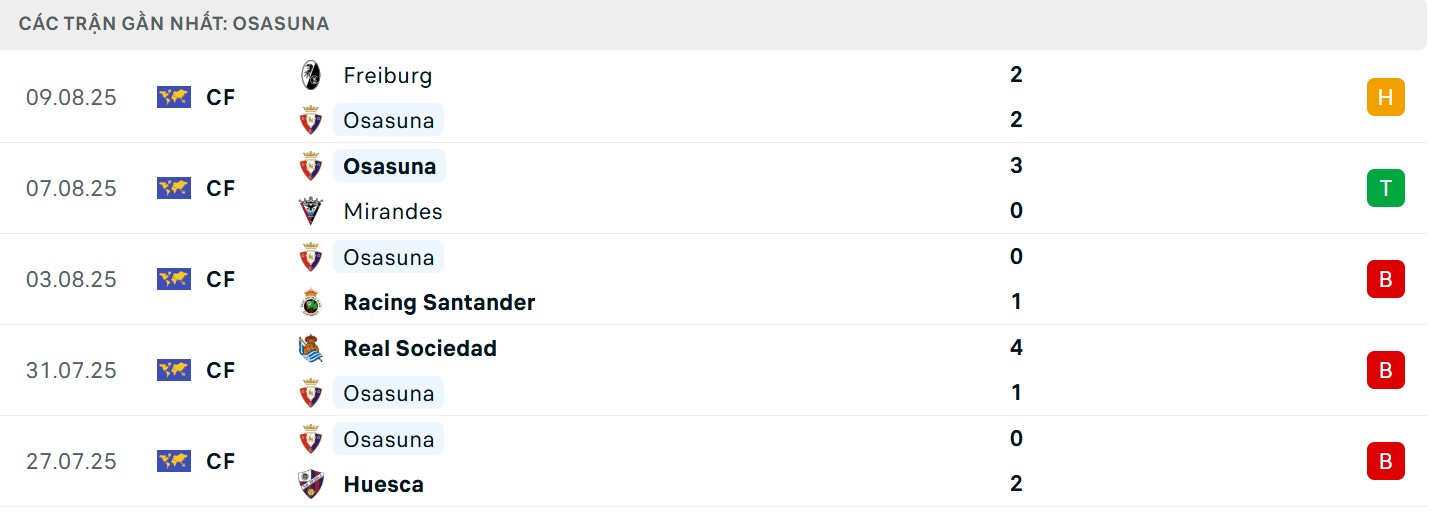Click Osasuna crest in the Mirandes match
The width and height of the screenshot is (1447, 519).
311,166
